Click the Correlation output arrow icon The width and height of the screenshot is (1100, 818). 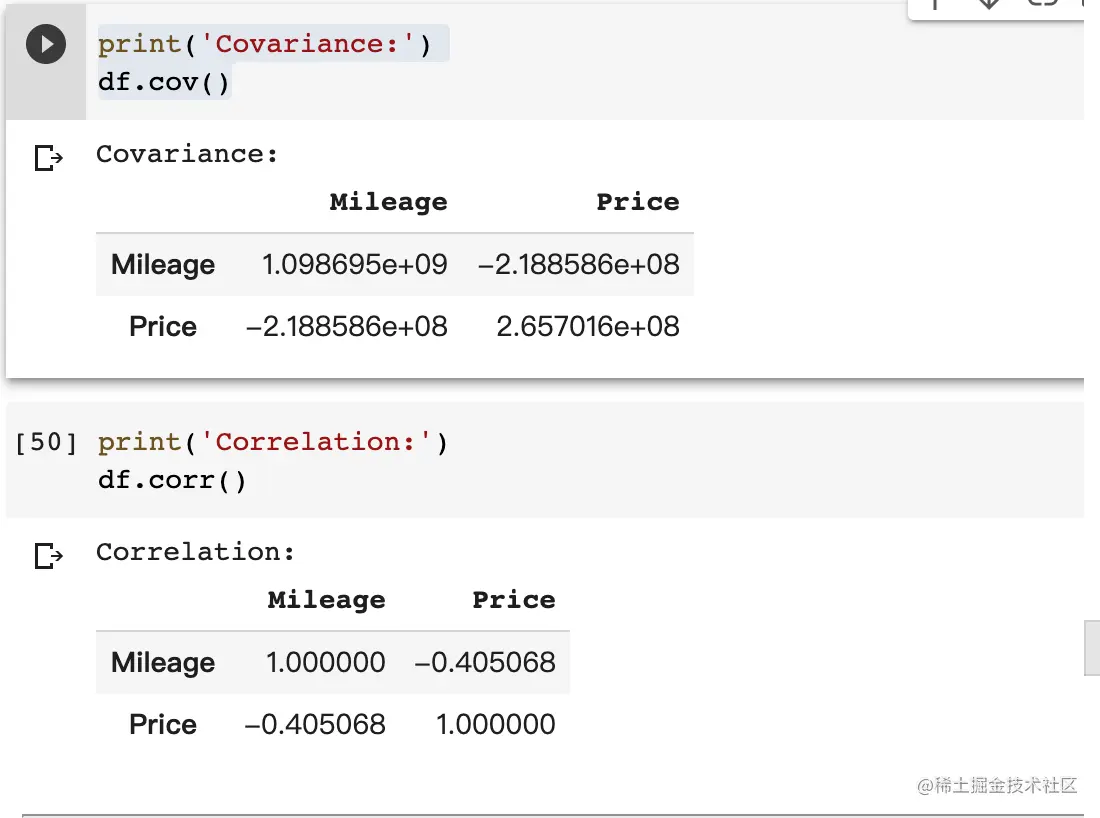pos(48,555)
